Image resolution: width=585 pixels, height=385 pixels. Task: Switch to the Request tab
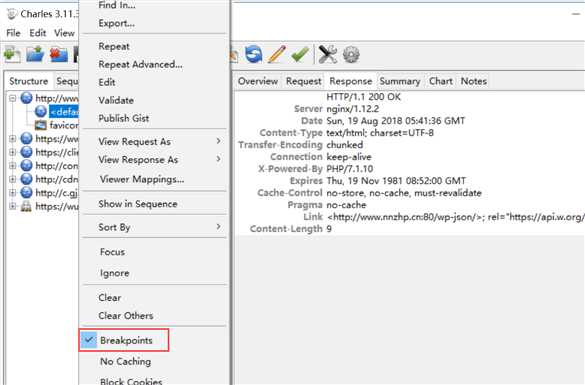(x=303, y=81)
